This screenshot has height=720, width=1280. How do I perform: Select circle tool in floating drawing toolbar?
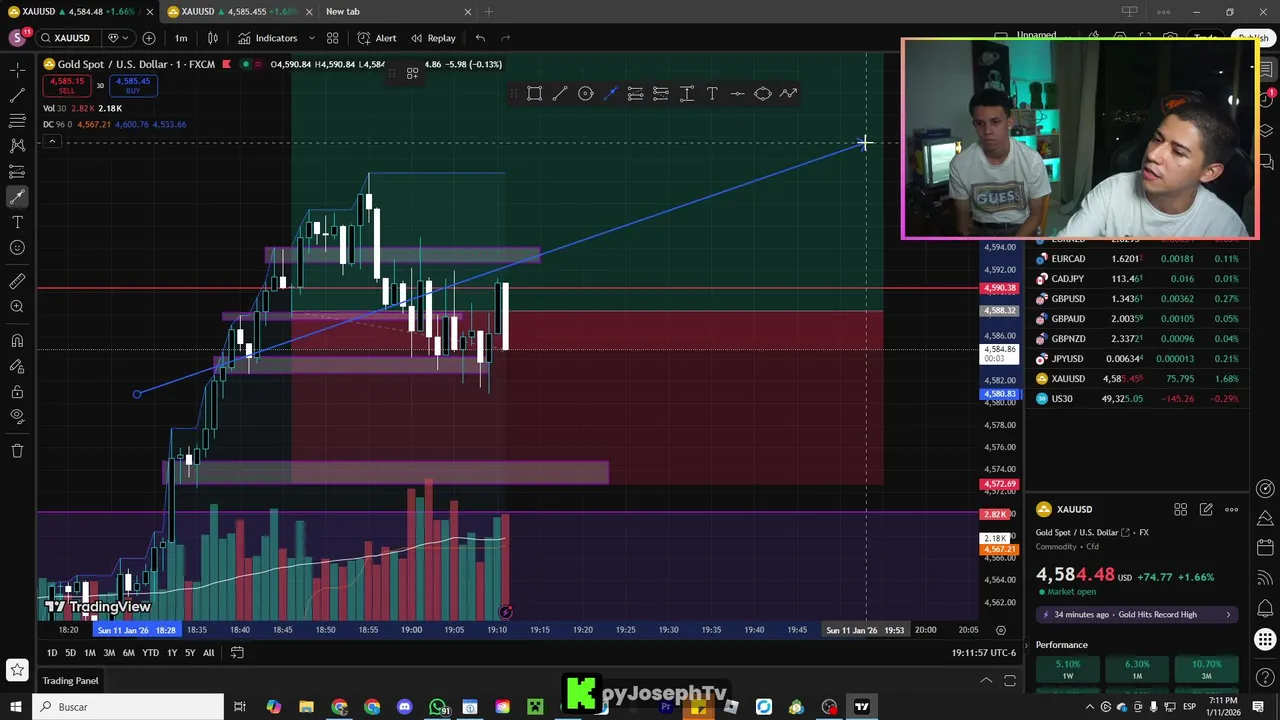pyautogui.click(x=586, y=93)
